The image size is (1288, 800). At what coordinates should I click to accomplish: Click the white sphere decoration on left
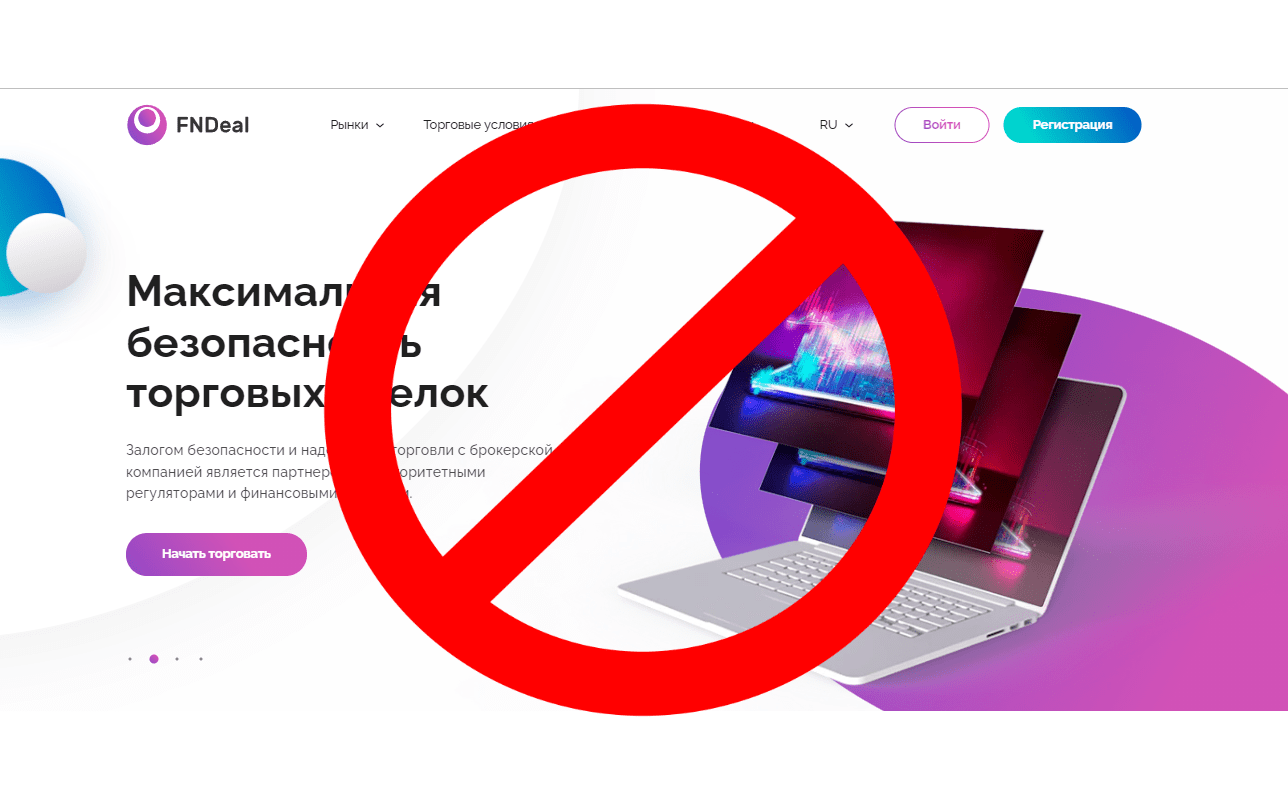click(x=46, y=254)
